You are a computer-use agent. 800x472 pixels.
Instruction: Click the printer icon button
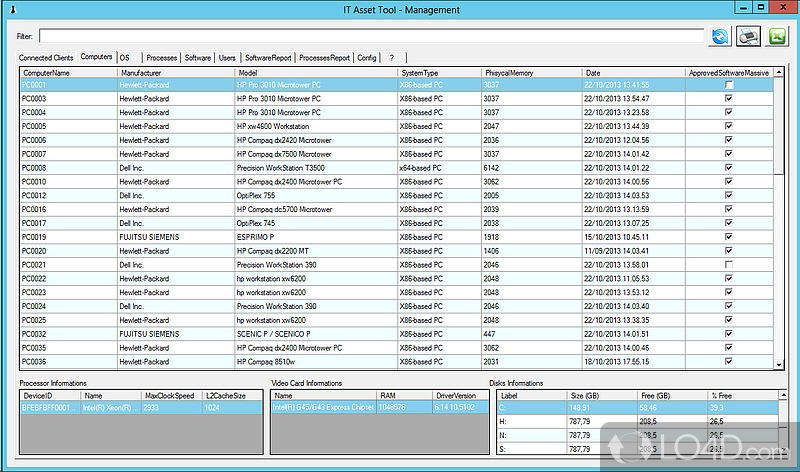[748, 37]
